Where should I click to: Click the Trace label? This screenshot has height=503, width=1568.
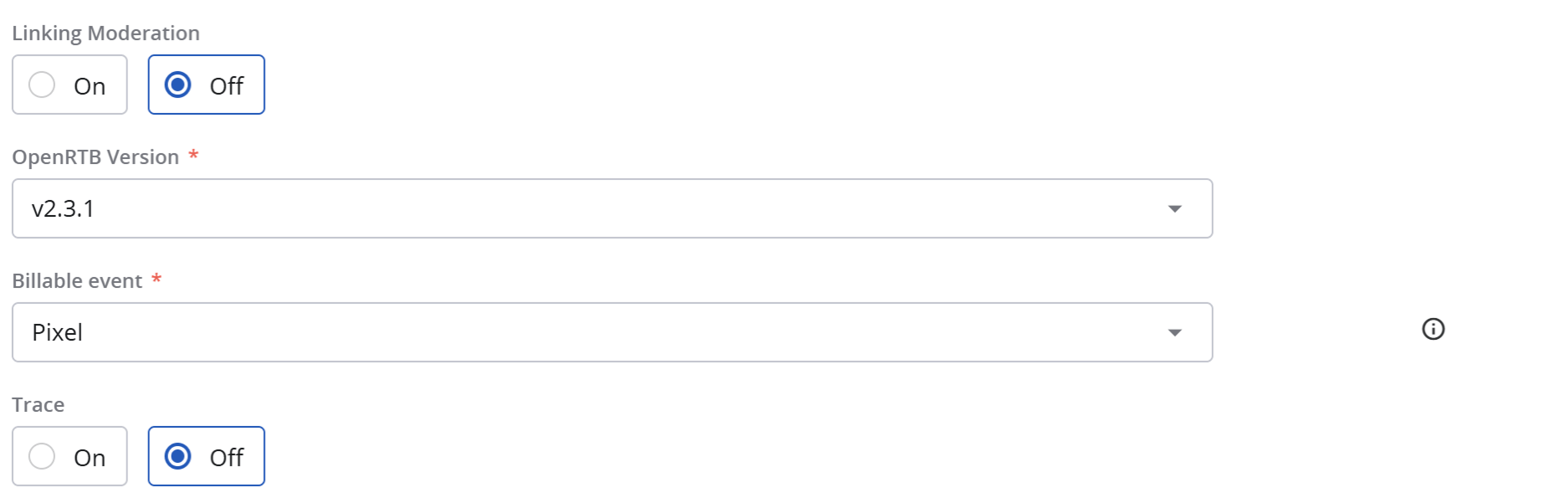(x=38, y=404)
